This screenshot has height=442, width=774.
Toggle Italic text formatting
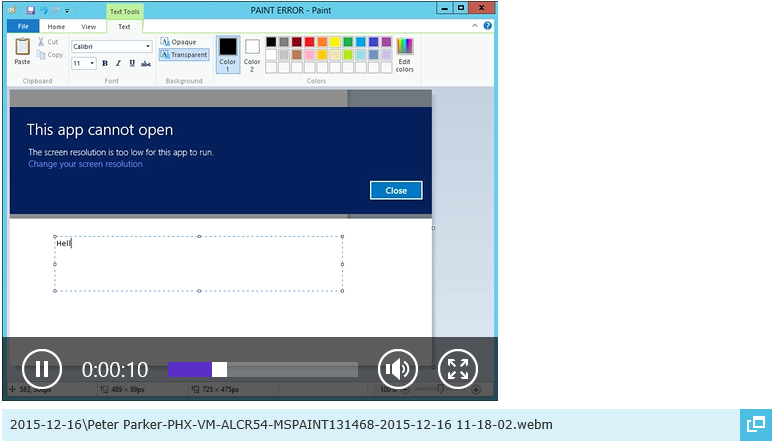[x=118, y=63]
